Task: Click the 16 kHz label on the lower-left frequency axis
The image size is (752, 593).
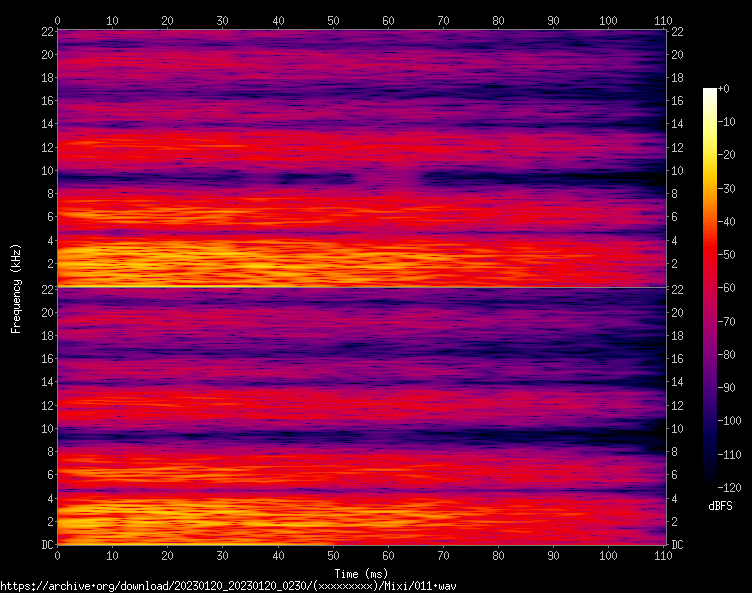Action: coord(46,358)
